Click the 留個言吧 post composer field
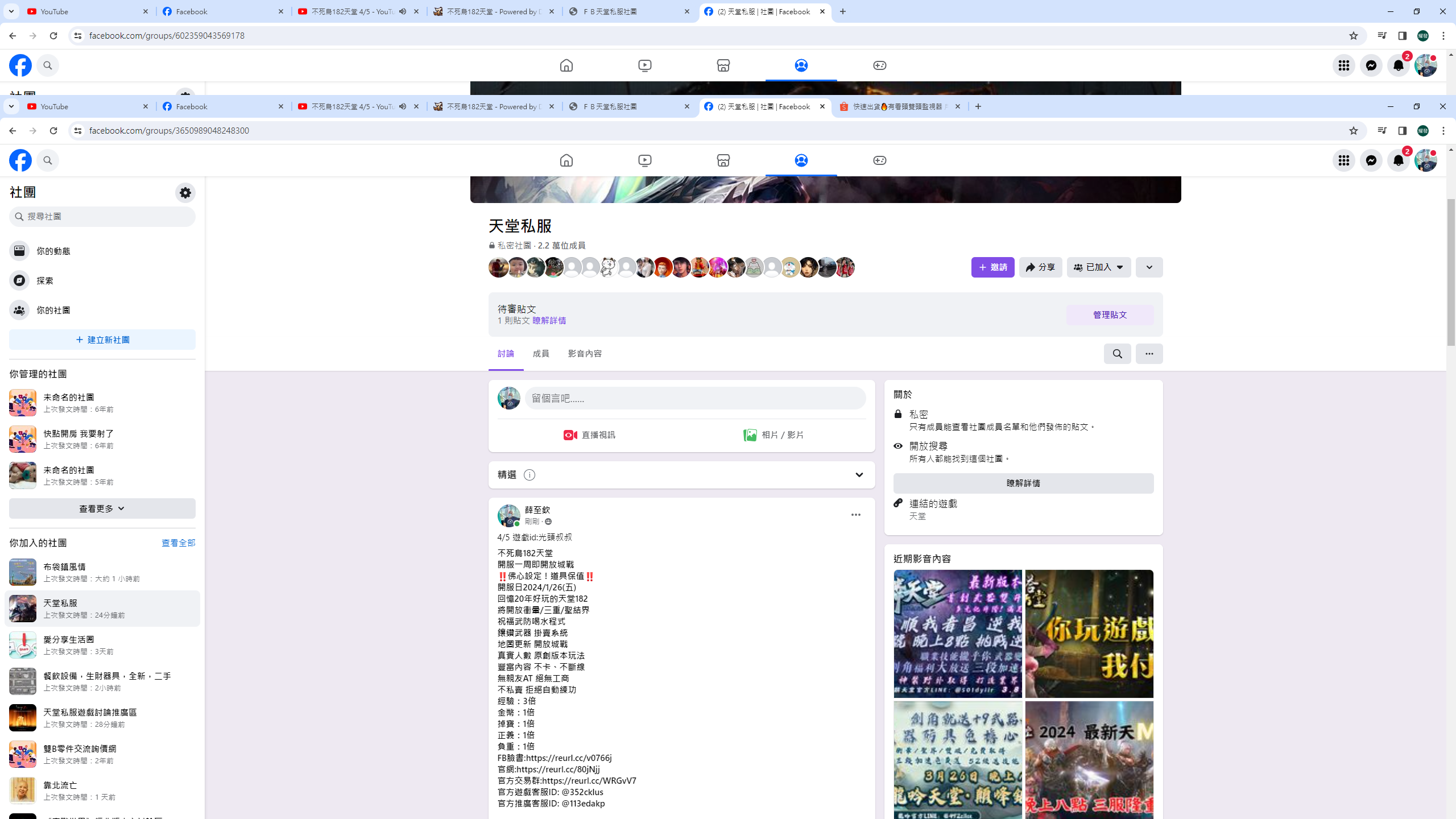Screen dimensions: 1456x819 tap(695, 398)
